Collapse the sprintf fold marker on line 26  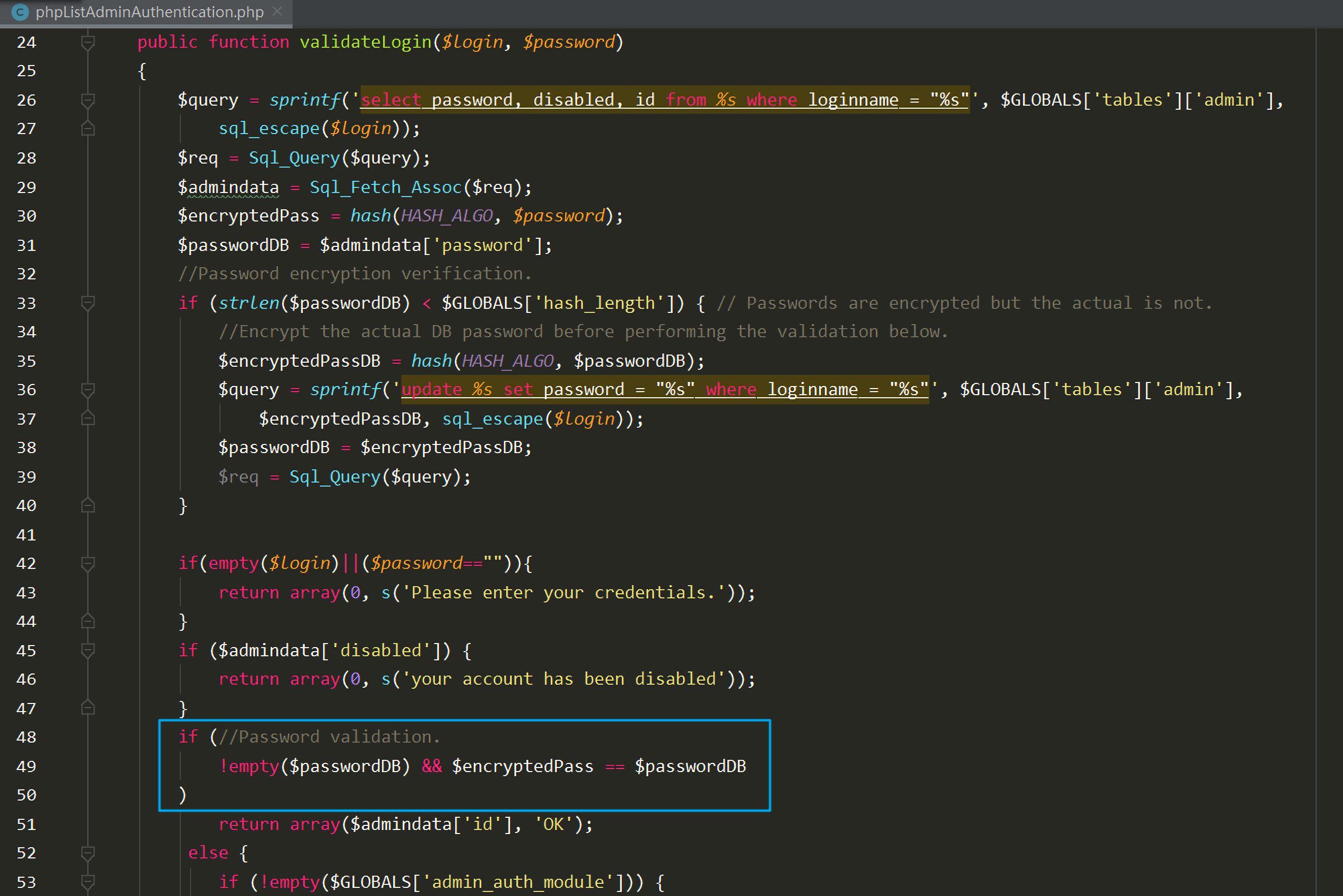tap(87, 101)
